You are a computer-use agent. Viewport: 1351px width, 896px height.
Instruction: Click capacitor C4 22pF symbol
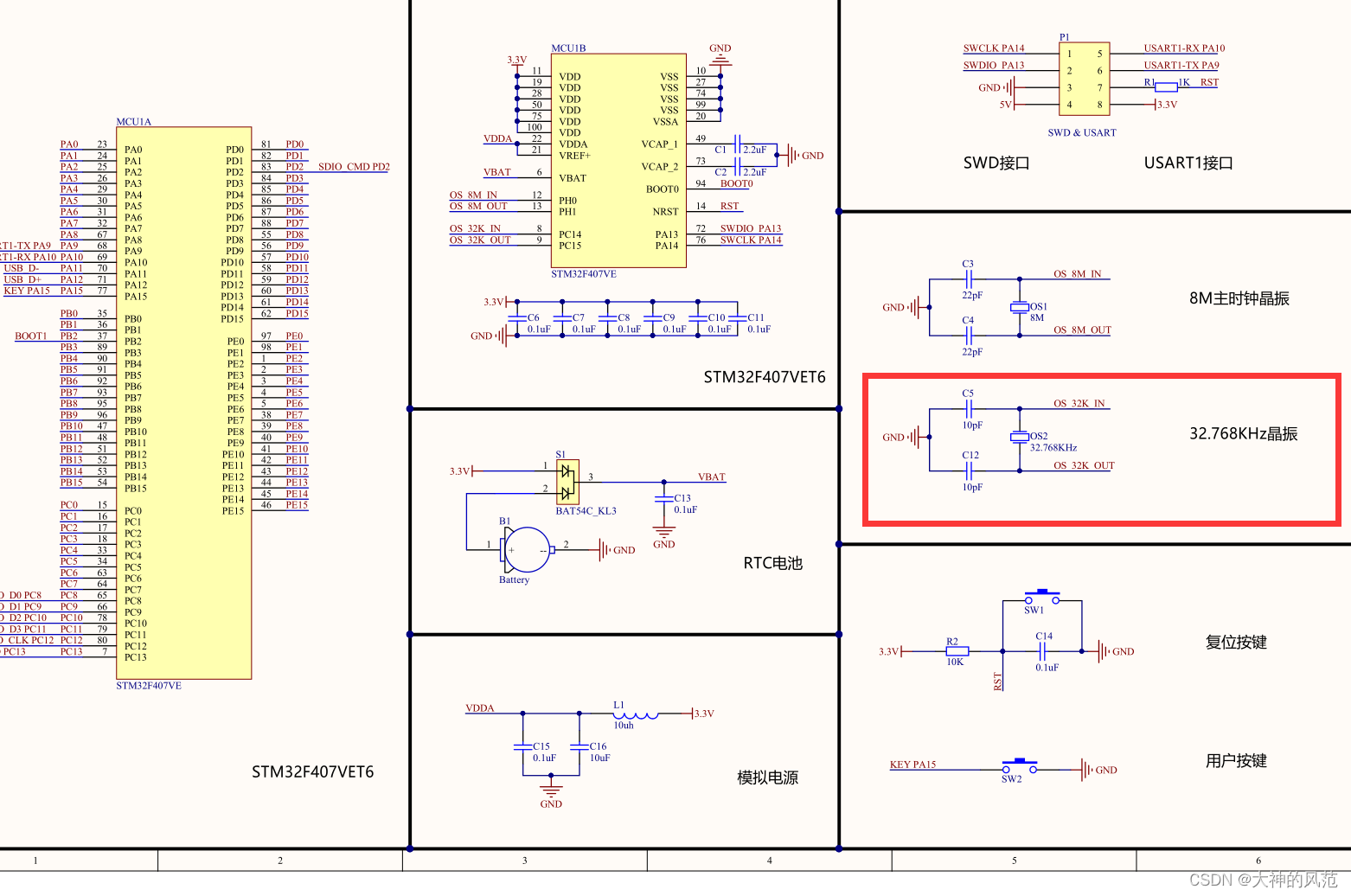(970, 335)
